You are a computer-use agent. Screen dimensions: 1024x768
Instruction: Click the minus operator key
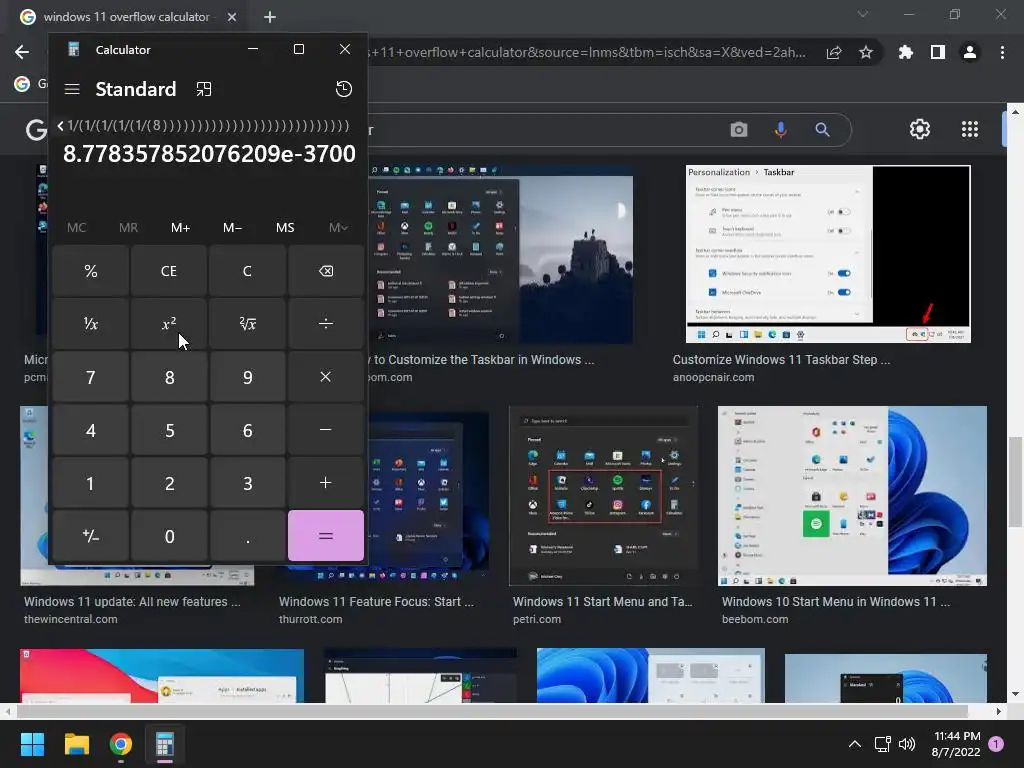pyautogui.click(x=326, y=430)
